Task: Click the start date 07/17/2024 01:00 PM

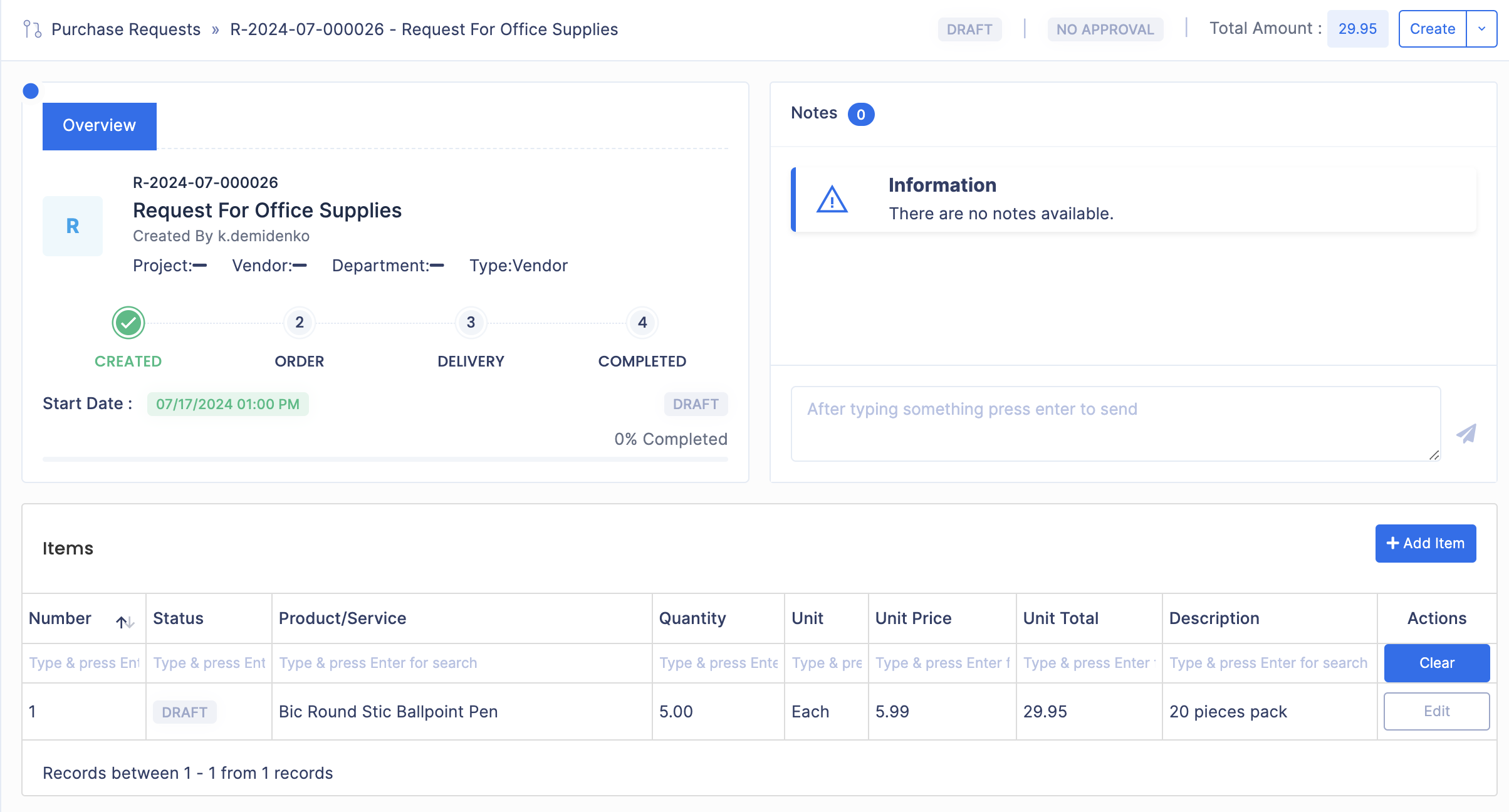Action: click(x=228, y=404)
